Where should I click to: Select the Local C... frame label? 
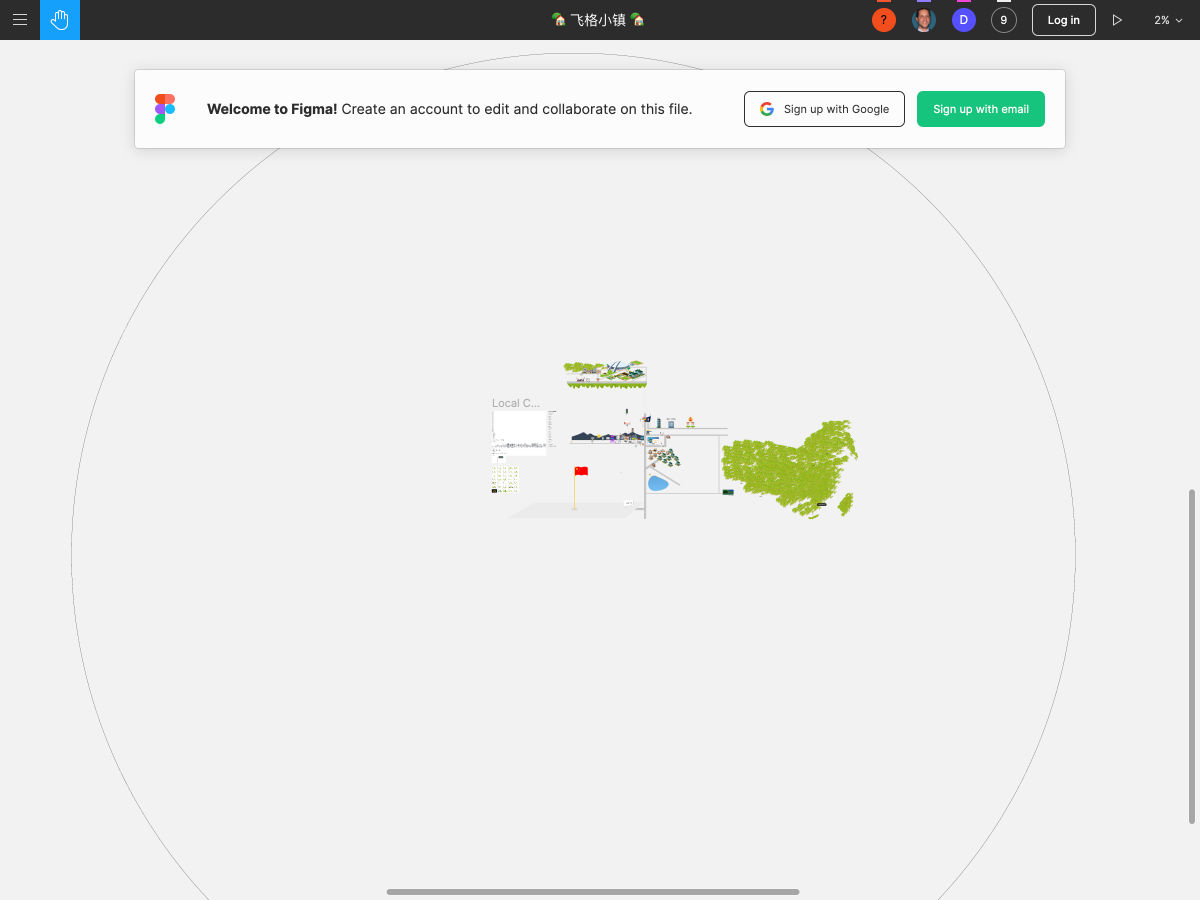[x=516, y=403]
